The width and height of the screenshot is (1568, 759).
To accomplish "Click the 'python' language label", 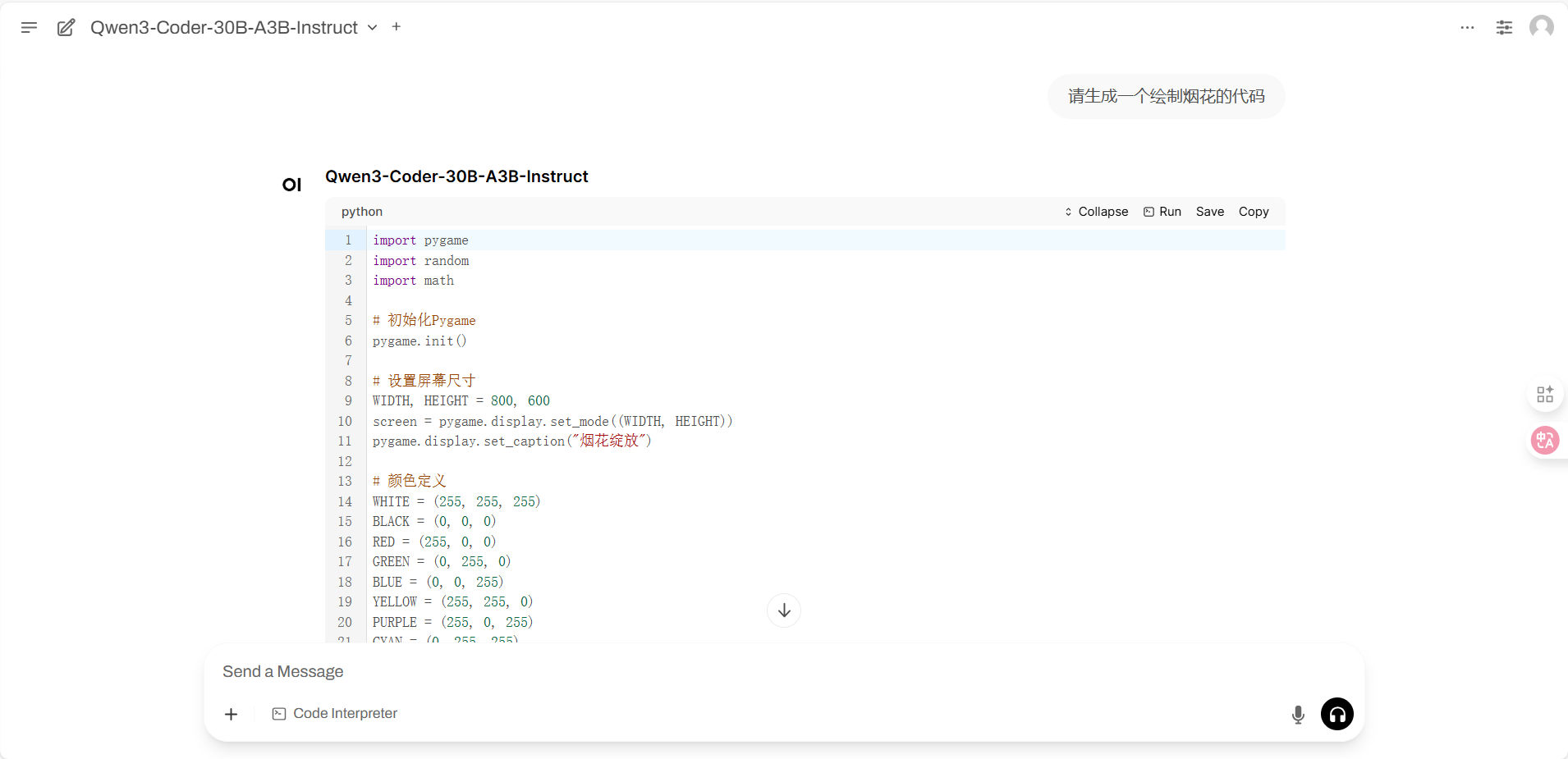I will click(x=362, y=212).
